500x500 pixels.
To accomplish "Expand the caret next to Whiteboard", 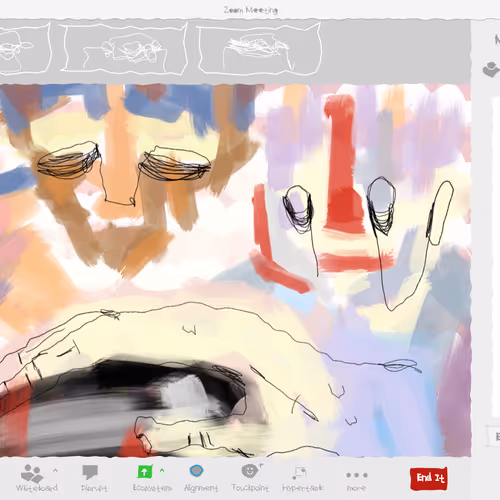I will click(55, 470).
